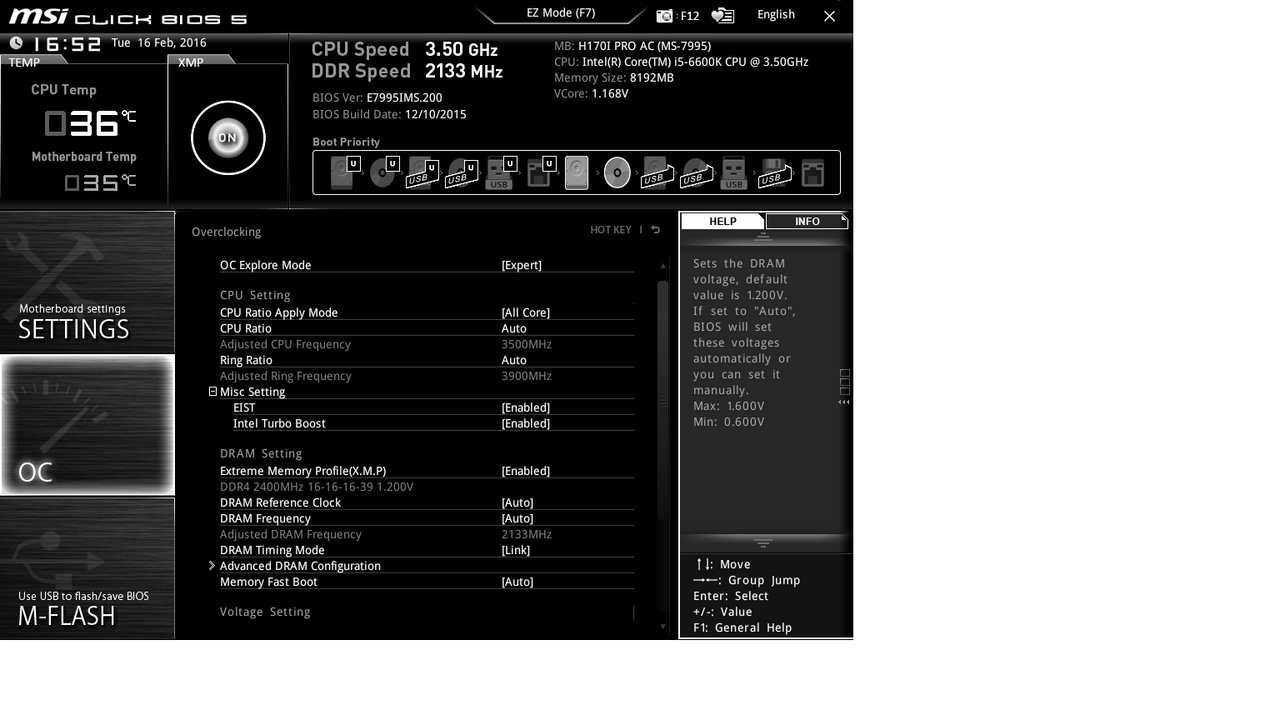Click the XMP panel label

click(x=190, y=62)
